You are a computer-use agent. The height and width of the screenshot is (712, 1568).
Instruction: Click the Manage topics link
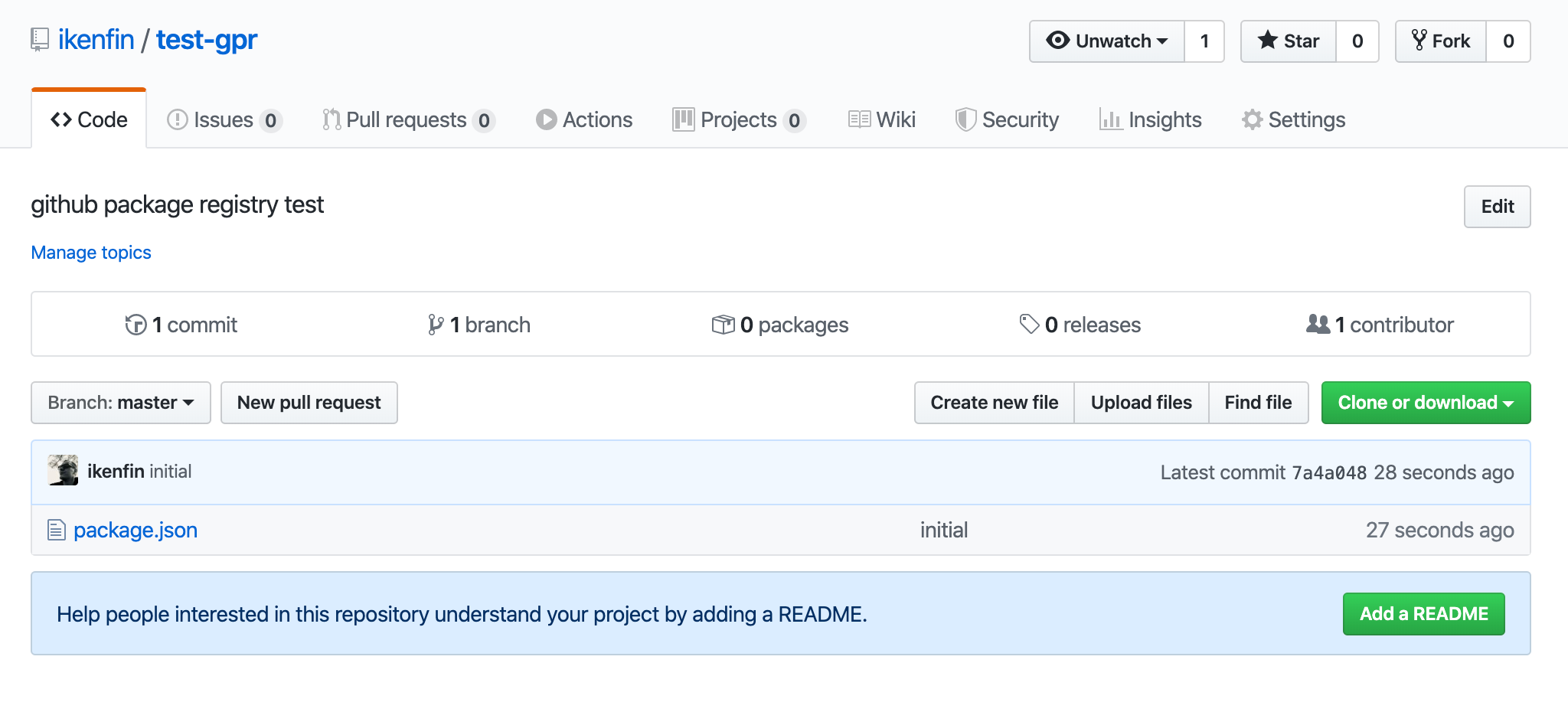(91, 253)
